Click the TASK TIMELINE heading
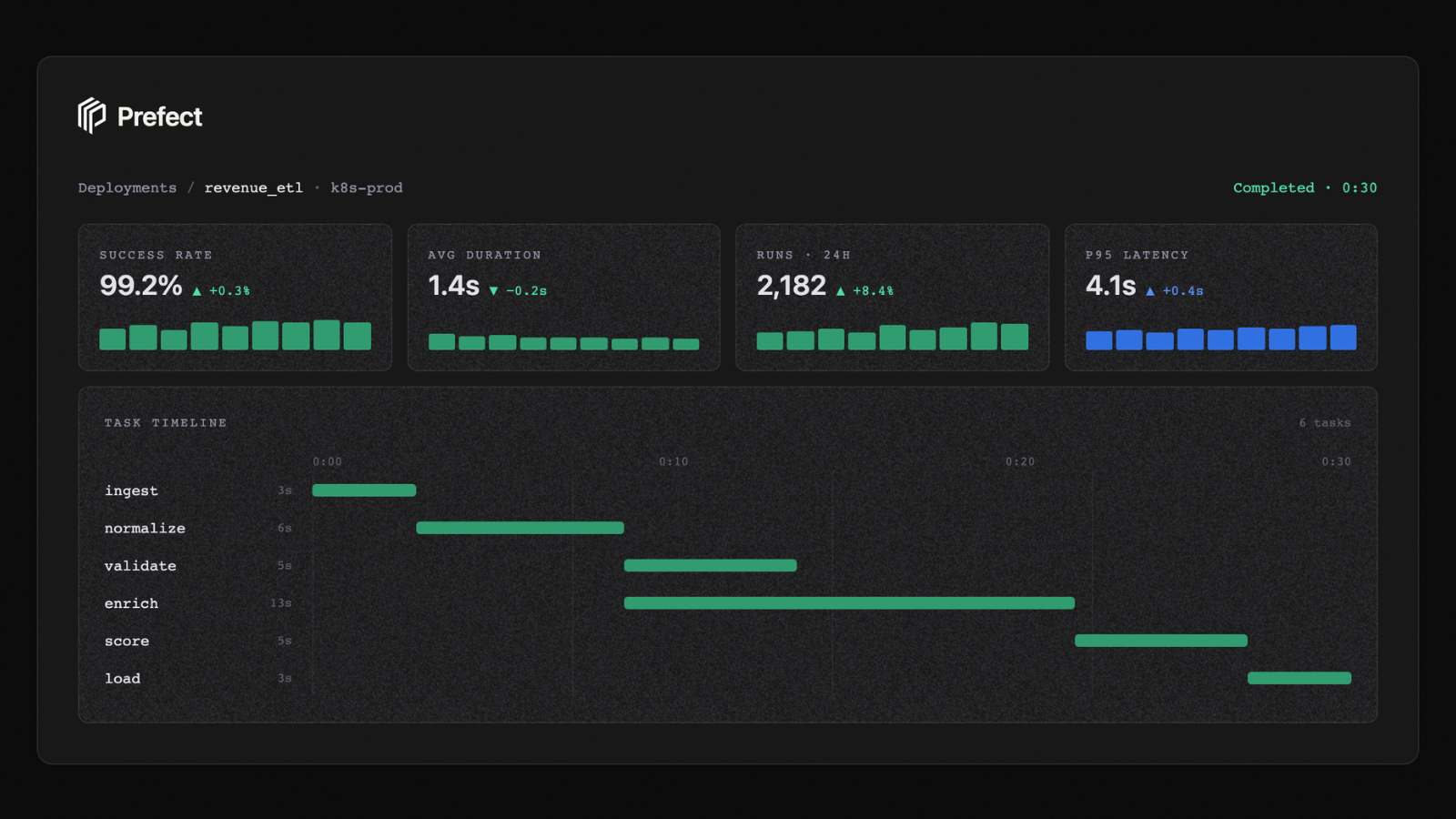 point(166,423)
